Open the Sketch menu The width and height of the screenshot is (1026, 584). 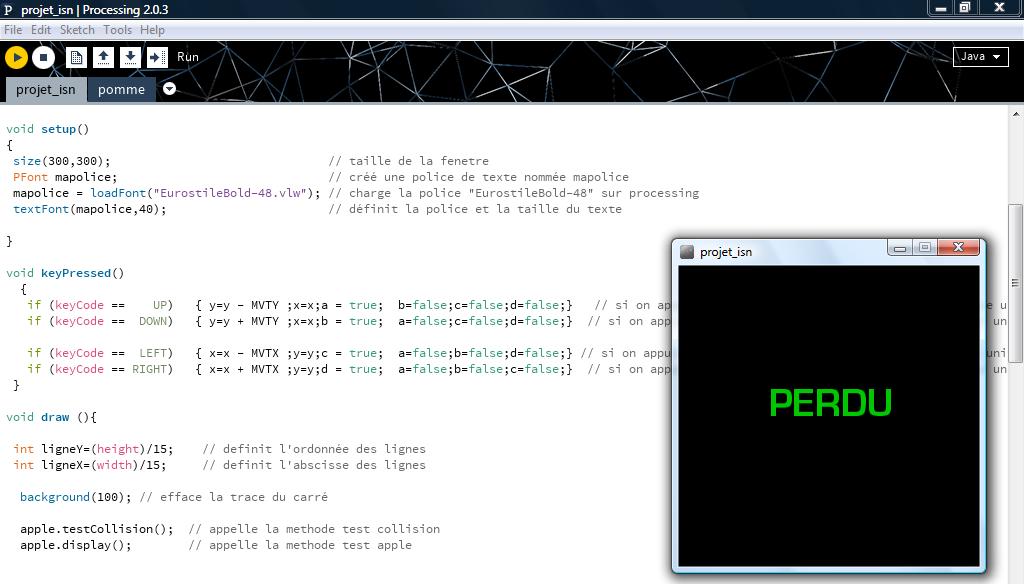[x=77, y=30]
